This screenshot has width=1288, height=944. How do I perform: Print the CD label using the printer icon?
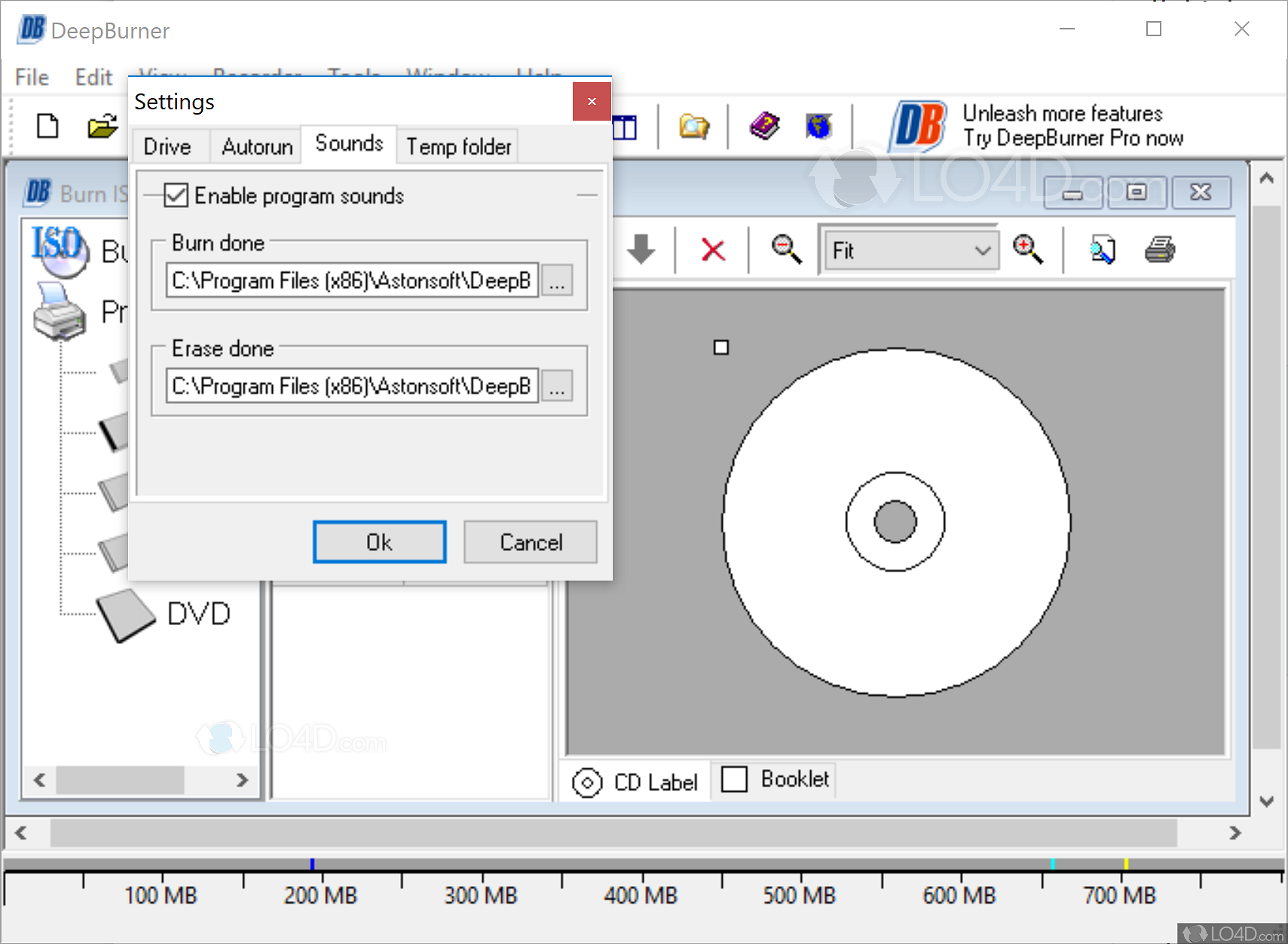click(x=1160, y=250)
